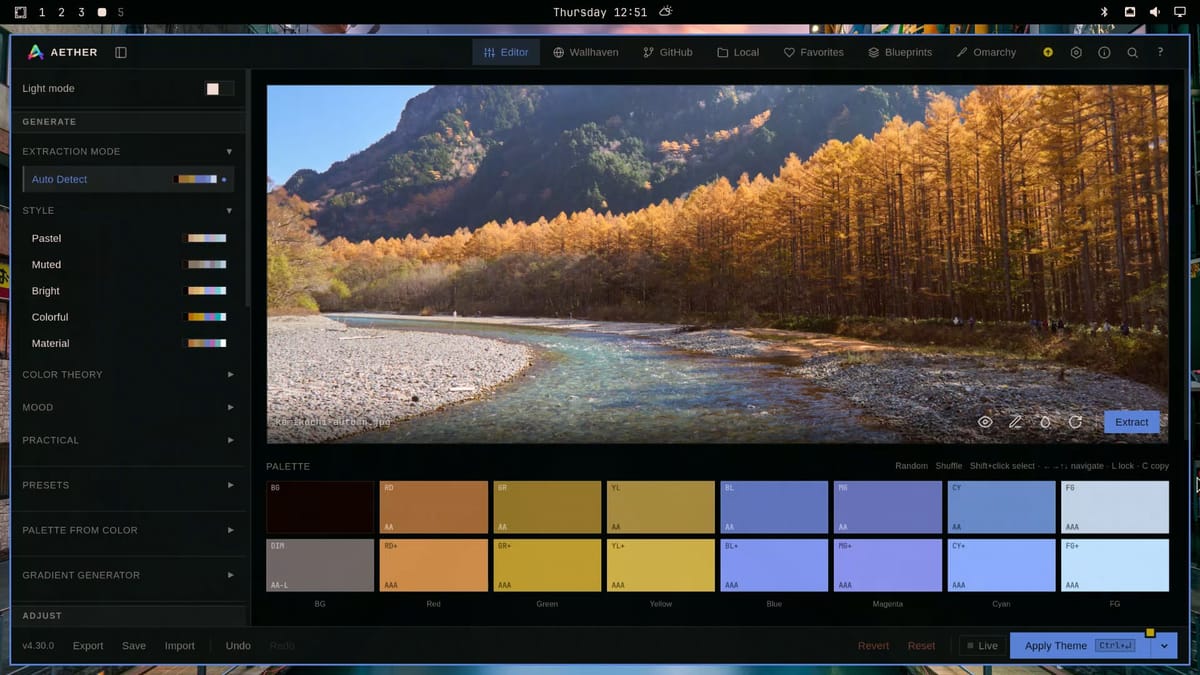Open the Favorites tab
The image size is (1200, 675).
813,52
